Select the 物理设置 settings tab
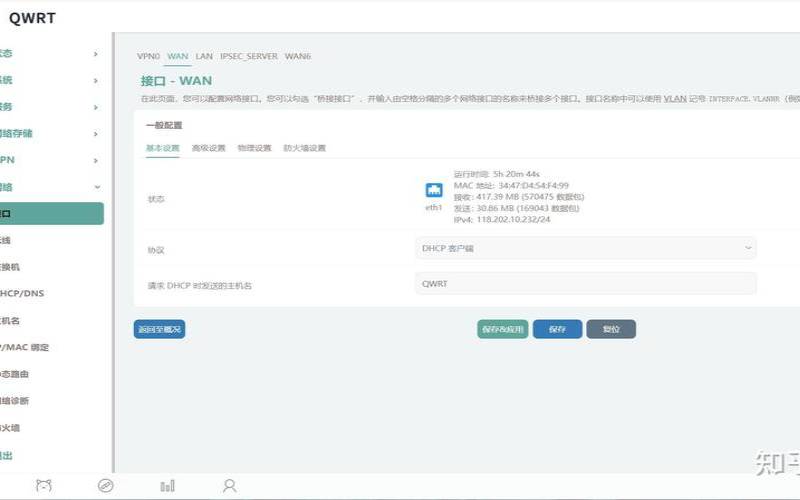This screenshot has height=500, width=800. (x=255, y=148)
